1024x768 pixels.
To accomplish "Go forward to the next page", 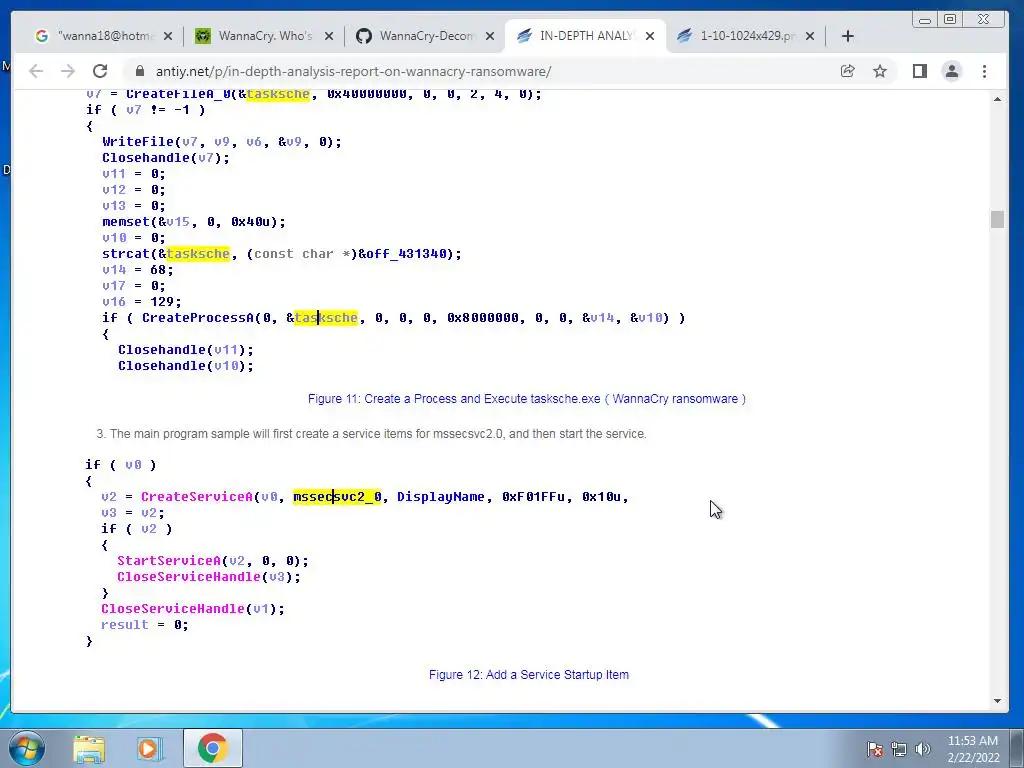I will 68,71.
